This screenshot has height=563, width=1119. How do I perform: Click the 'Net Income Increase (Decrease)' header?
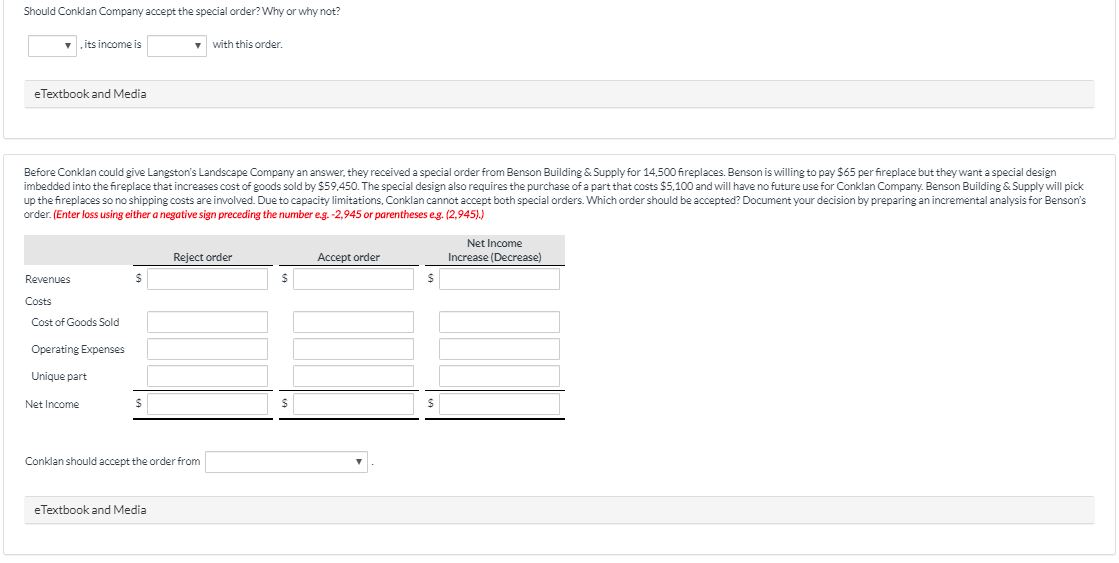click(495, 250)
